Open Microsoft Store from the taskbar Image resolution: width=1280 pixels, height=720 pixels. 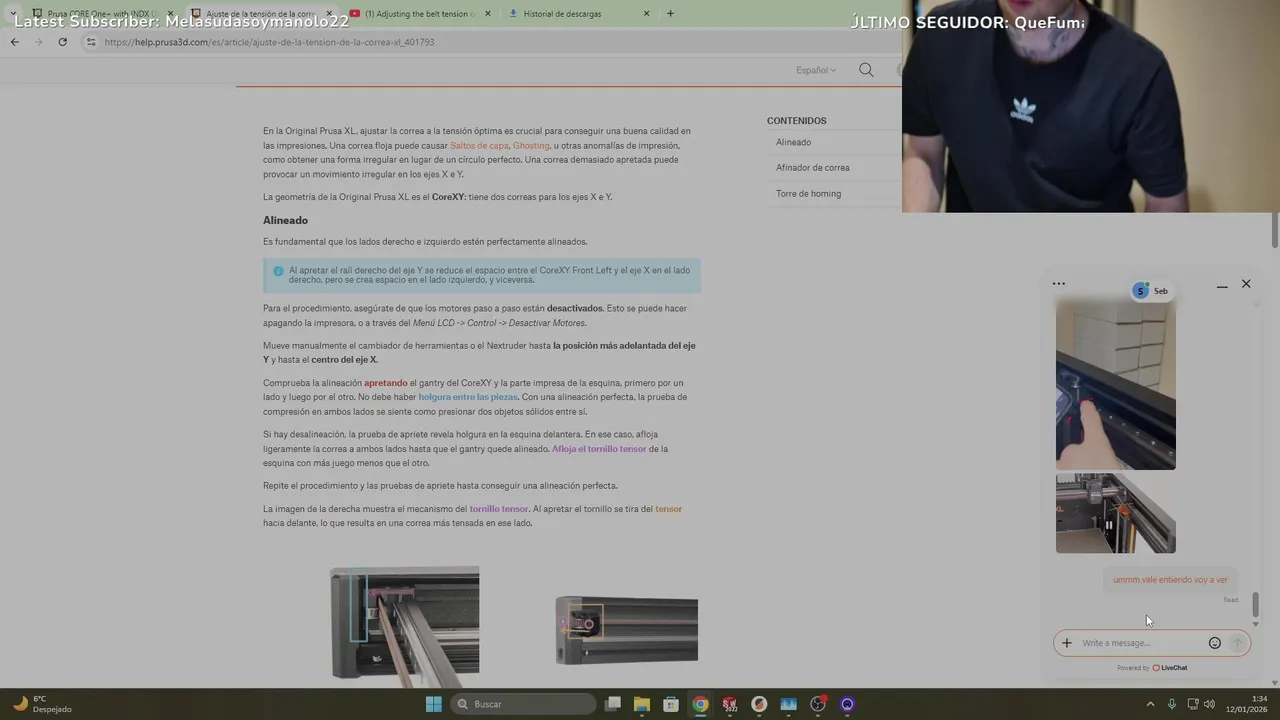coord(671,704)
